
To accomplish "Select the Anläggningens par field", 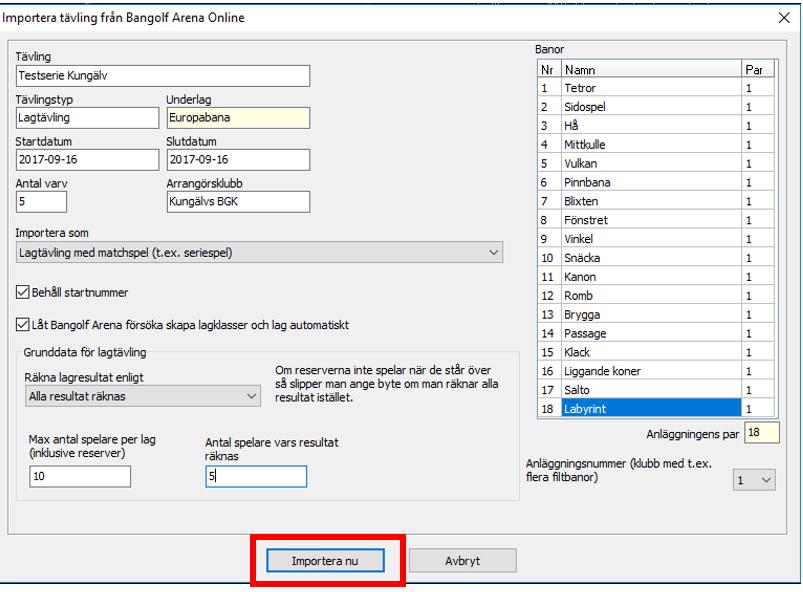I will point(762,433).
